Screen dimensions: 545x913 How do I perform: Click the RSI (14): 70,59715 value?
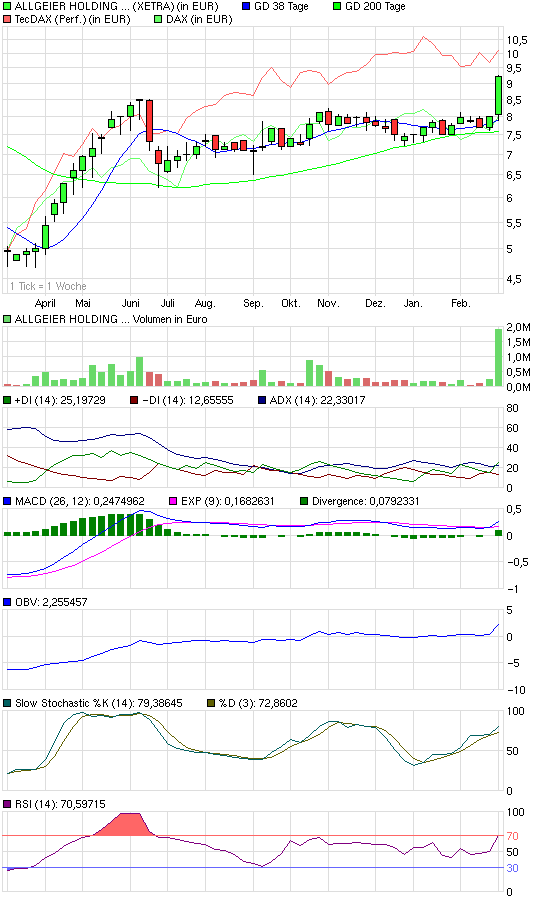click(x=60, y=804)
